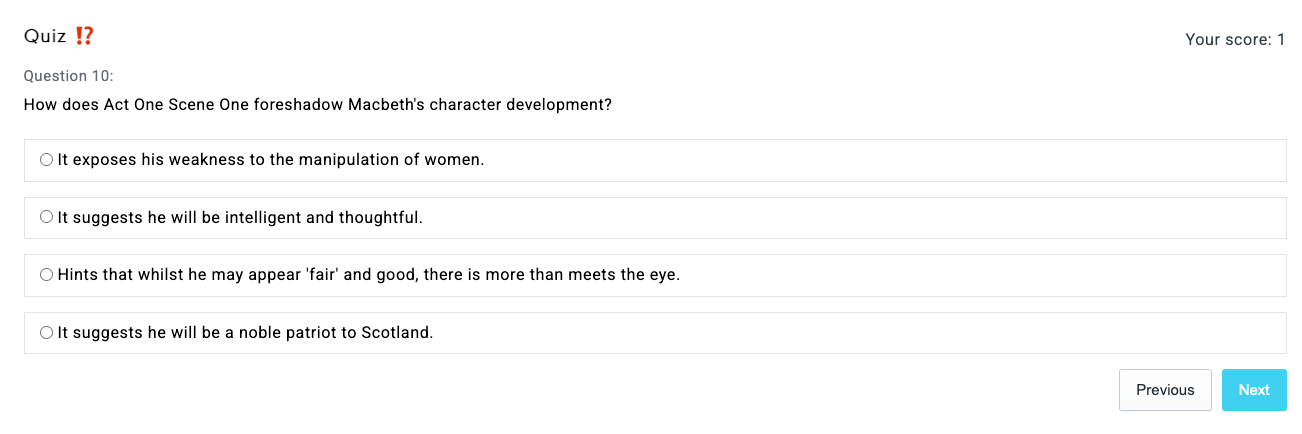1302x434 pixels.
Task: Click the 'Question 10:' label
Action: 69,76
